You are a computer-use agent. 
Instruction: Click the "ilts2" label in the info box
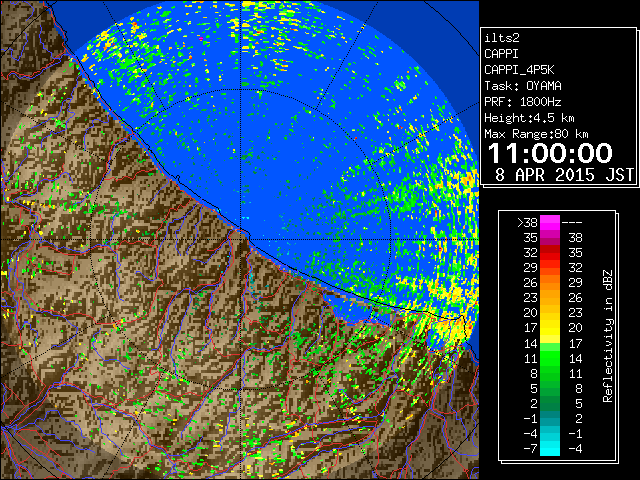coord(502,38)
